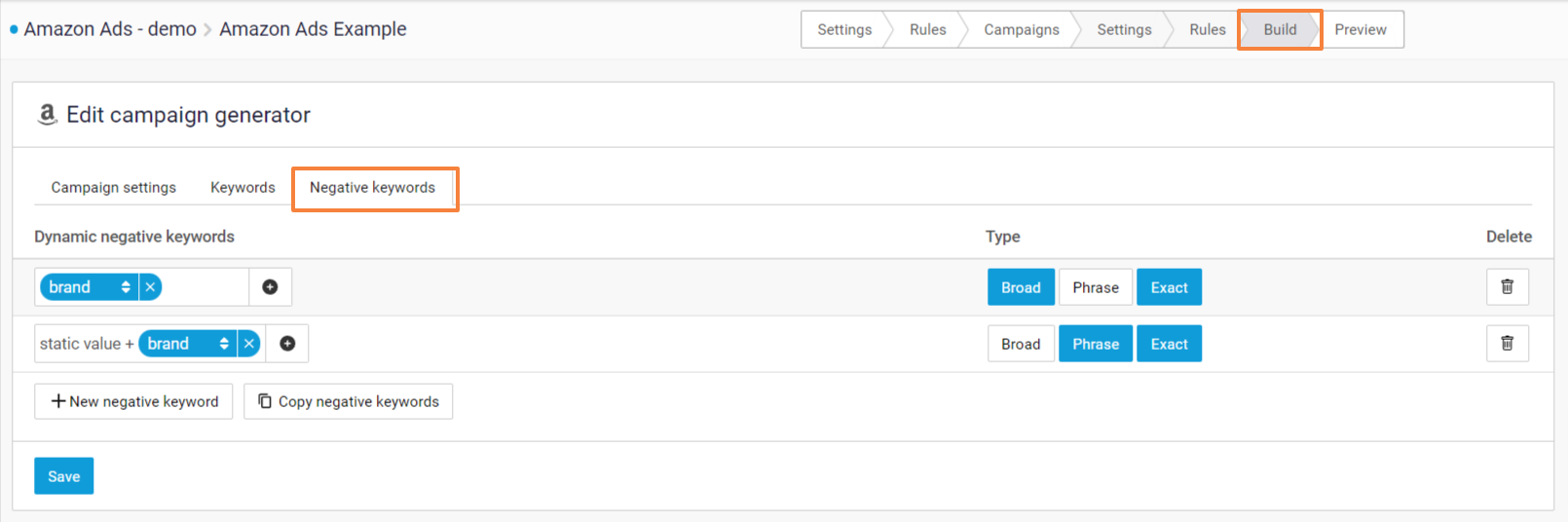Toggle Broad type for first keyword row
The width and height of the screenshot is (1568, 522).
click(x=1021, y=287)
